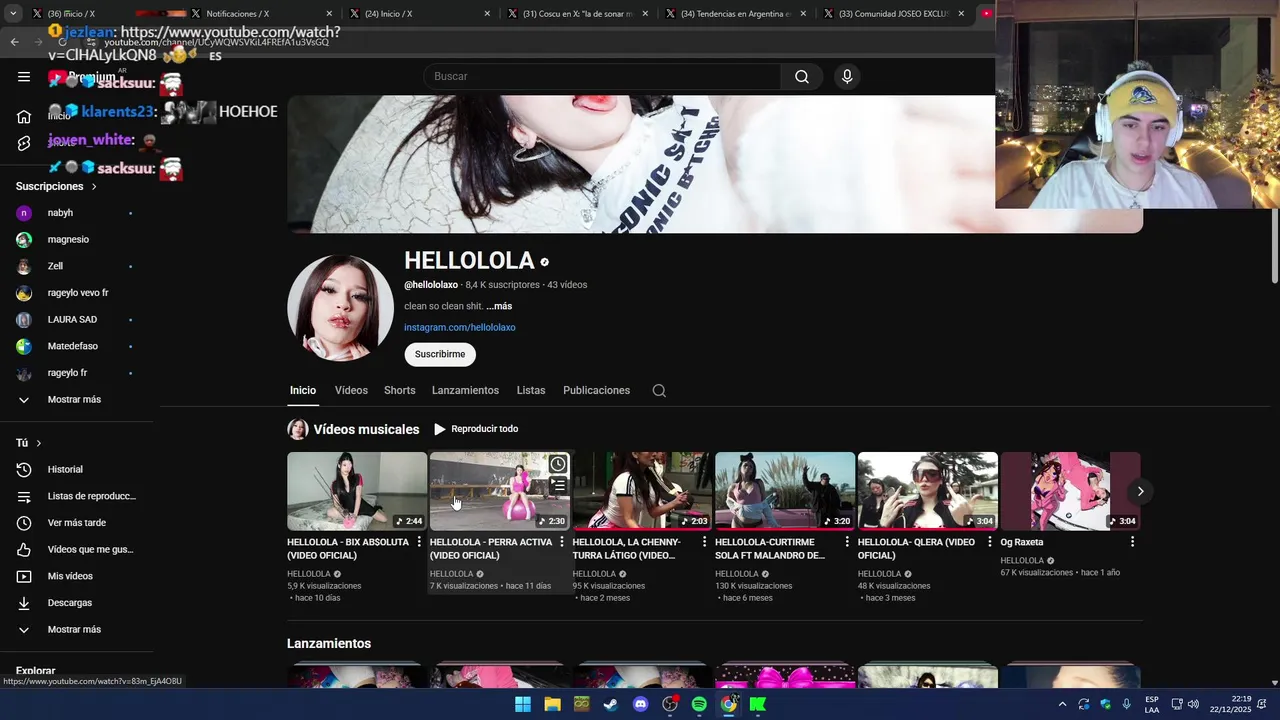Expand Mostrar más under subscriptions list

coord(72,399)
